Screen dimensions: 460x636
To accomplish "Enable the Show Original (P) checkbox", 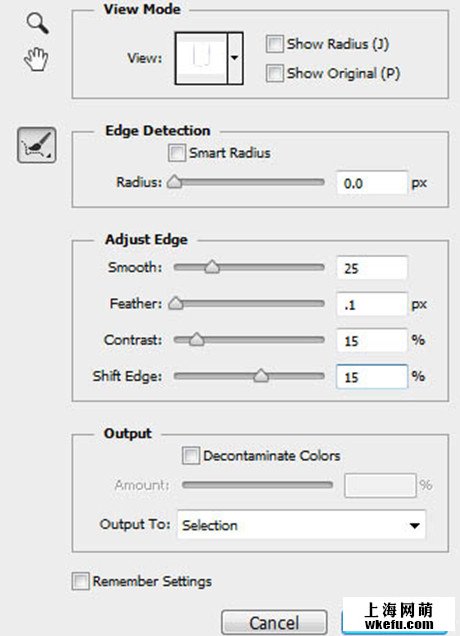I will [x=274, y=73].
